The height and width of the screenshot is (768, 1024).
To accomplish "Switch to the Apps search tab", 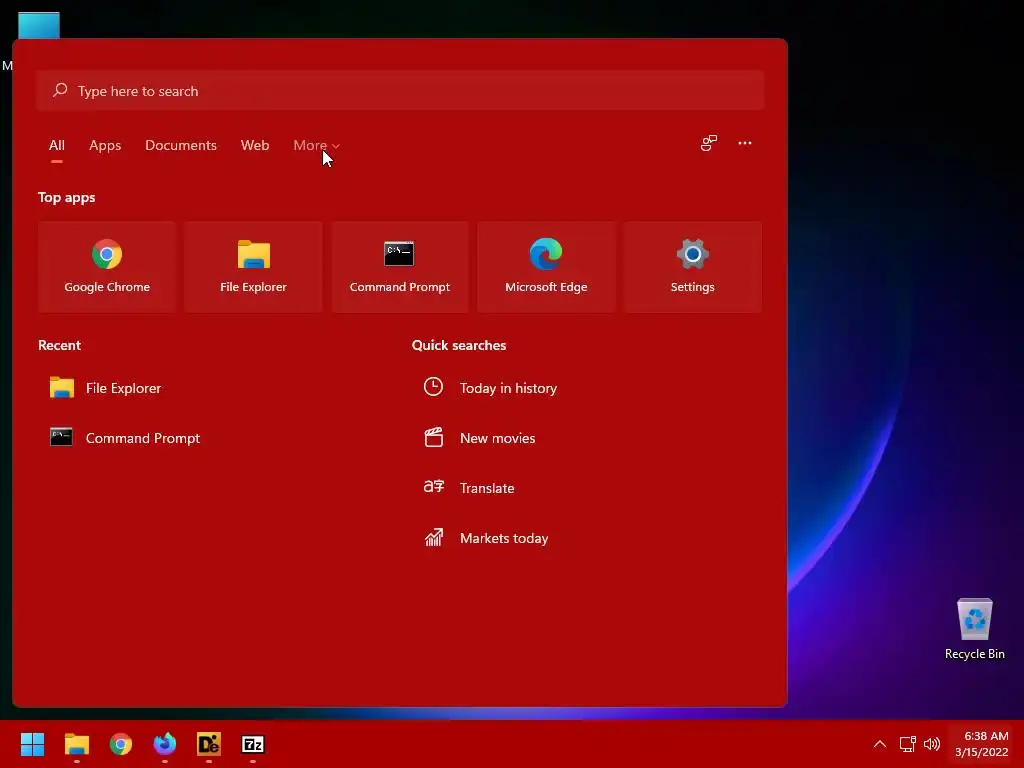I will coord(105,146).
